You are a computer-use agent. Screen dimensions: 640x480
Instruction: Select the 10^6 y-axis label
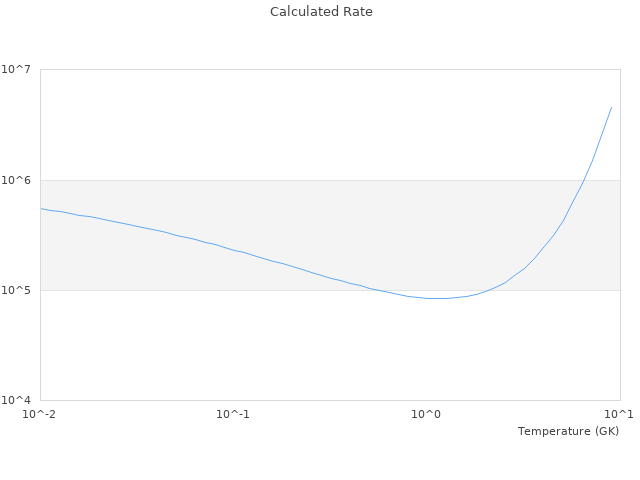(17, 180)
